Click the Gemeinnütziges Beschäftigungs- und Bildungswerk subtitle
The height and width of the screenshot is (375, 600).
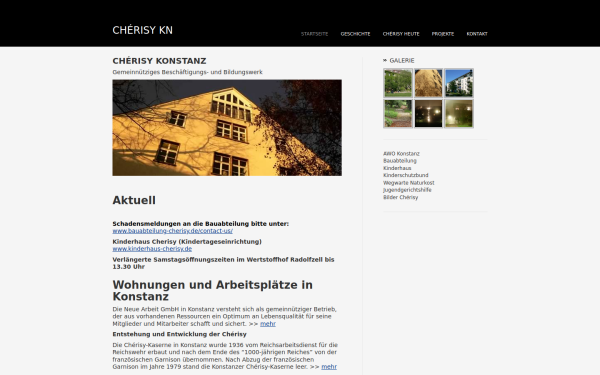click(x=188, y=72)
